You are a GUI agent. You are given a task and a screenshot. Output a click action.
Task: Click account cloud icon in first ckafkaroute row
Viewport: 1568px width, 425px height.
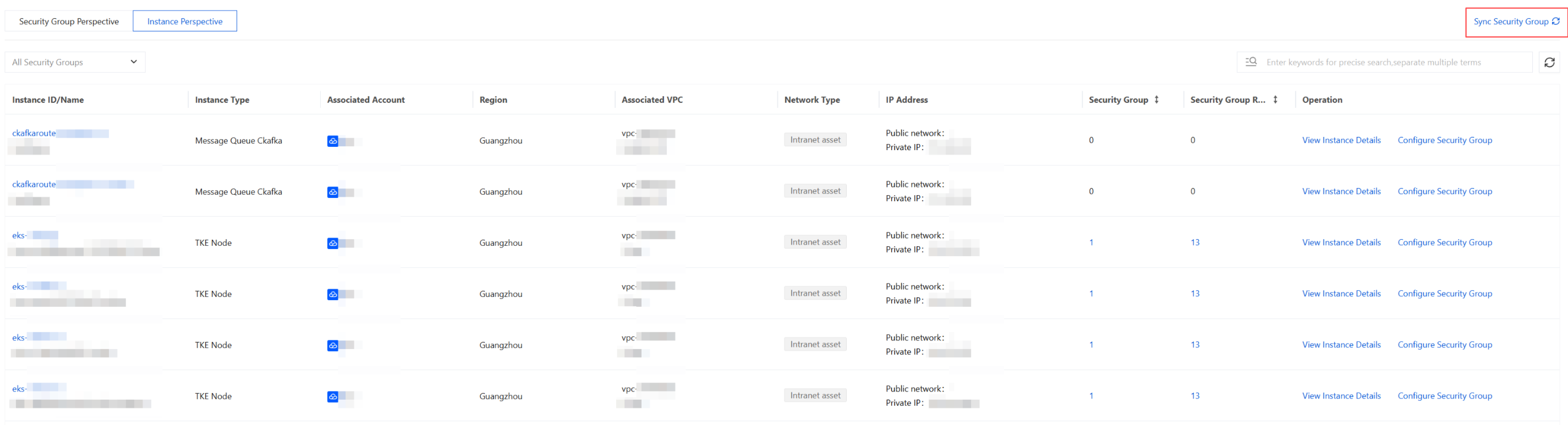[332, 141]
